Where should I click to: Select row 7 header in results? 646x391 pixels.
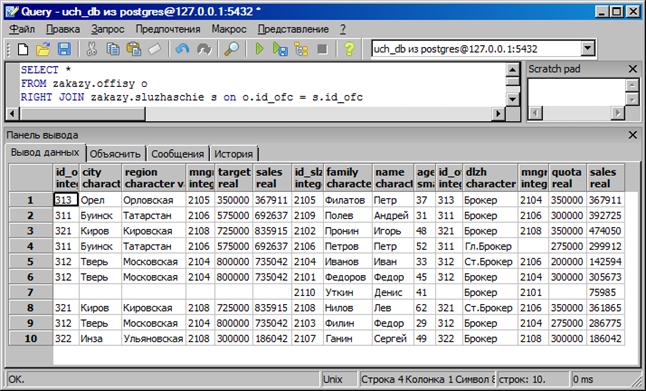tap(30, 293)
